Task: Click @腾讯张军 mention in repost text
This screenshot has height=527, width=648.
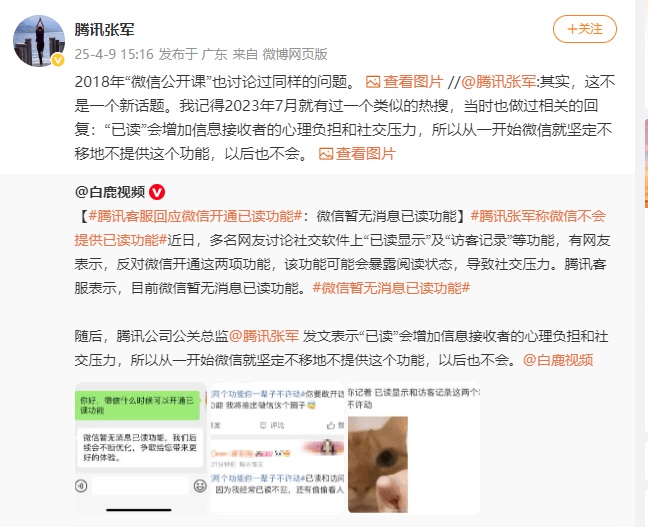Action: pyautogui.click(x=498, y=82)
